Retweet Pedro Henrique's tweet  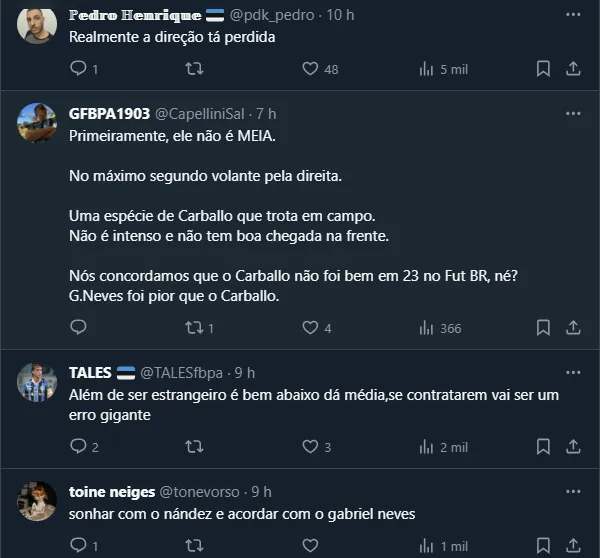tap(196, 69)
